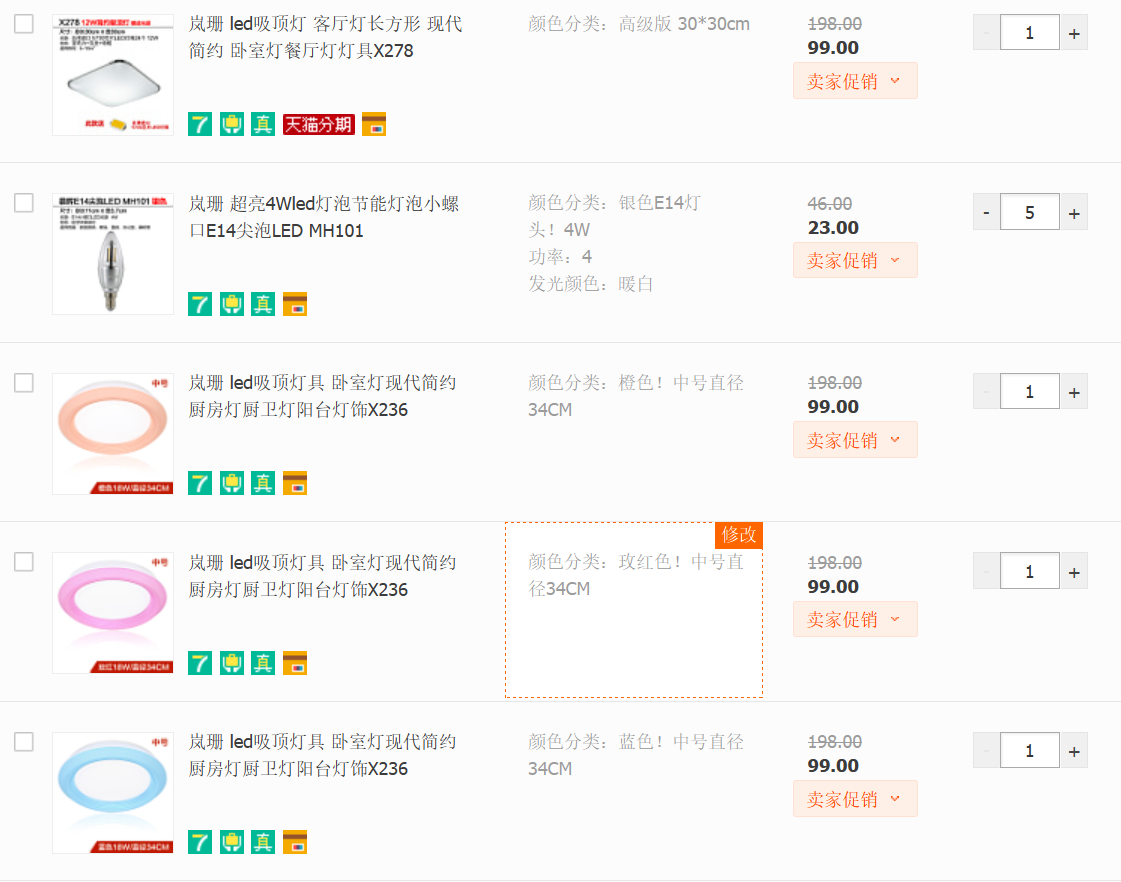
Task: Open 卖家促销 dropdown for MH101 bulb
Action: 855,260
